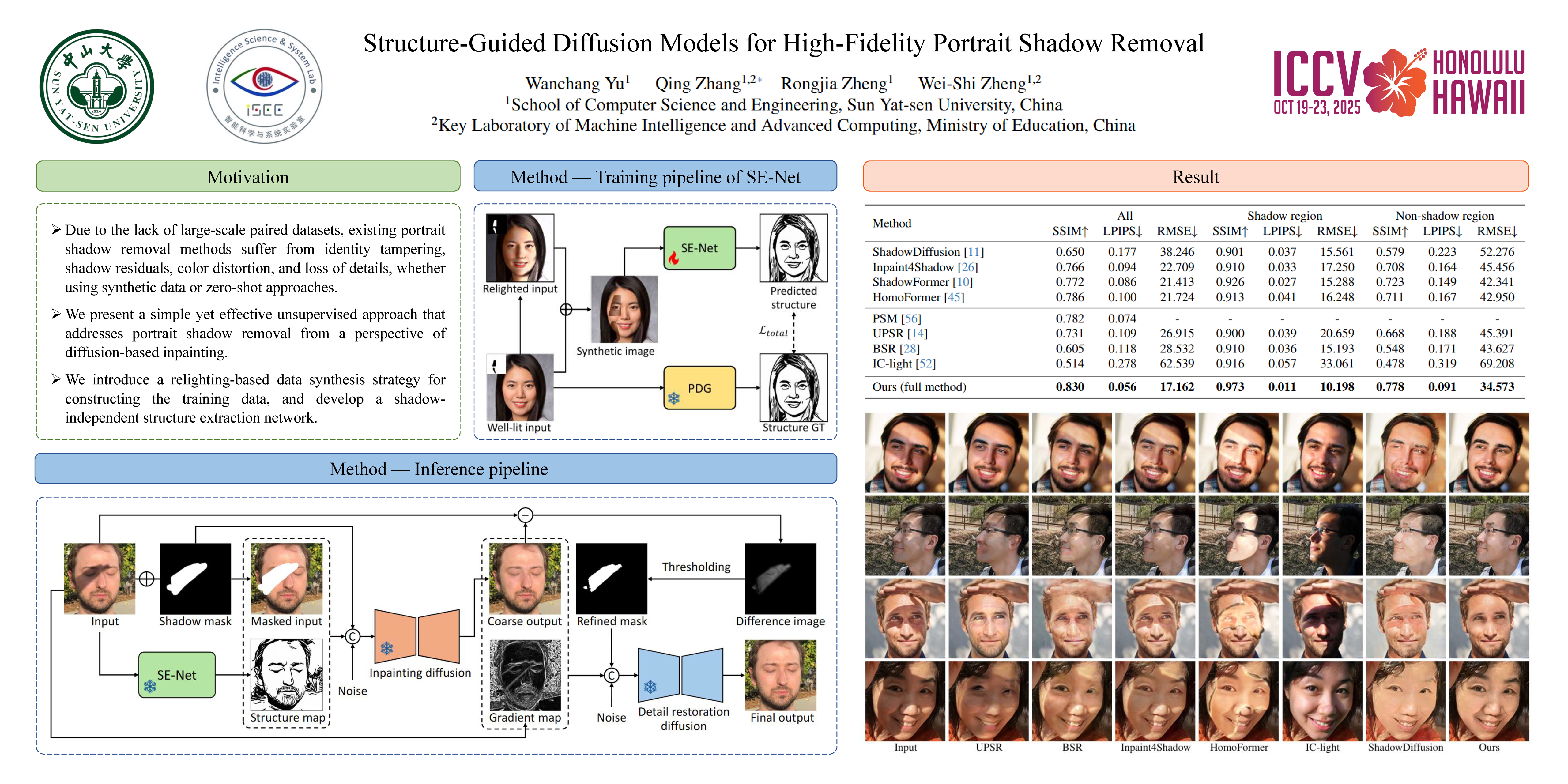Click the Motivation section header

click(x=248, y=177)
